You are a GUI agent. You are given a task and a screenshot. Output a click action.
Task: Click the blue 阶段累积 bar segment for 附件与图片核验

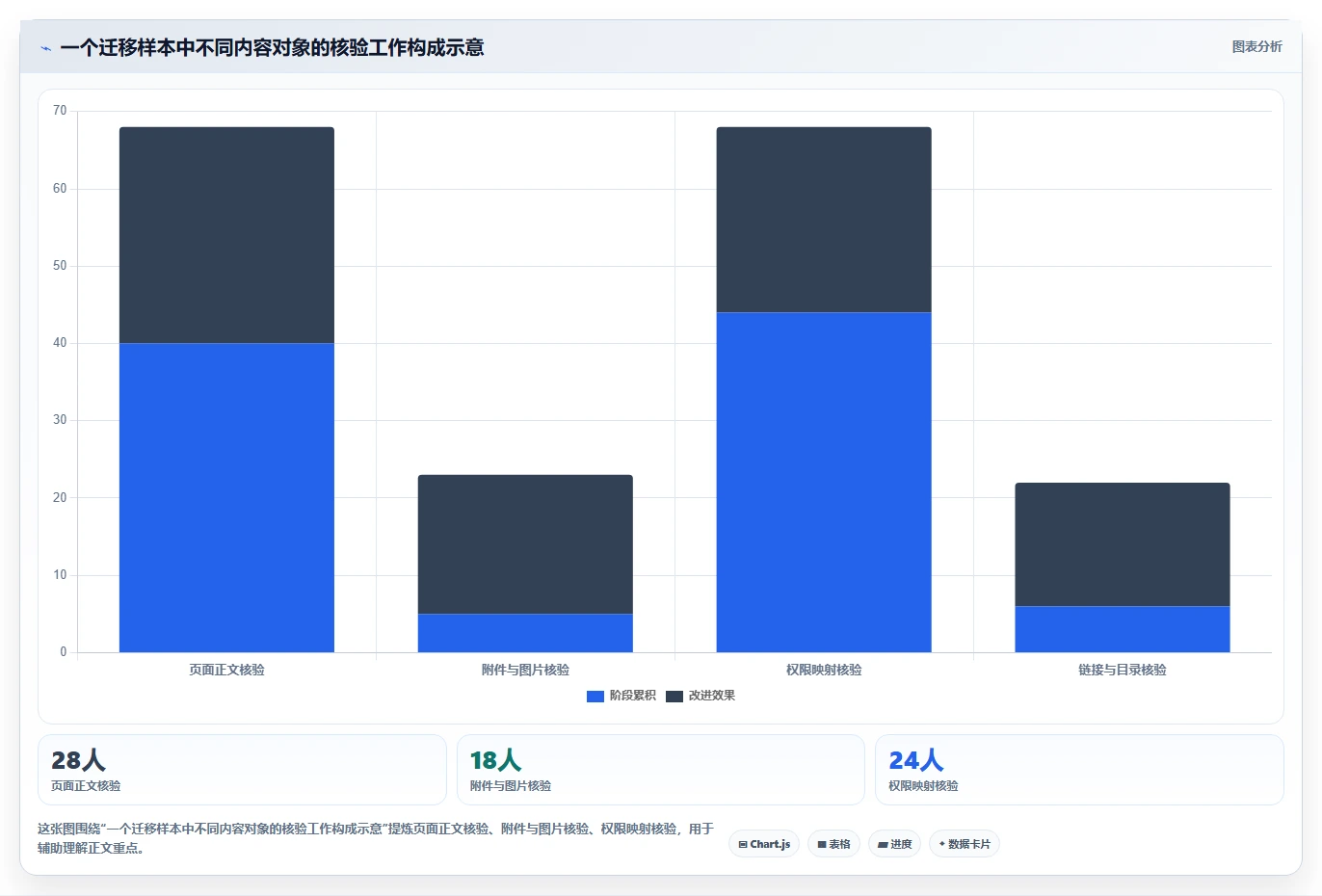pyautogui.click(x=525, y=633)
